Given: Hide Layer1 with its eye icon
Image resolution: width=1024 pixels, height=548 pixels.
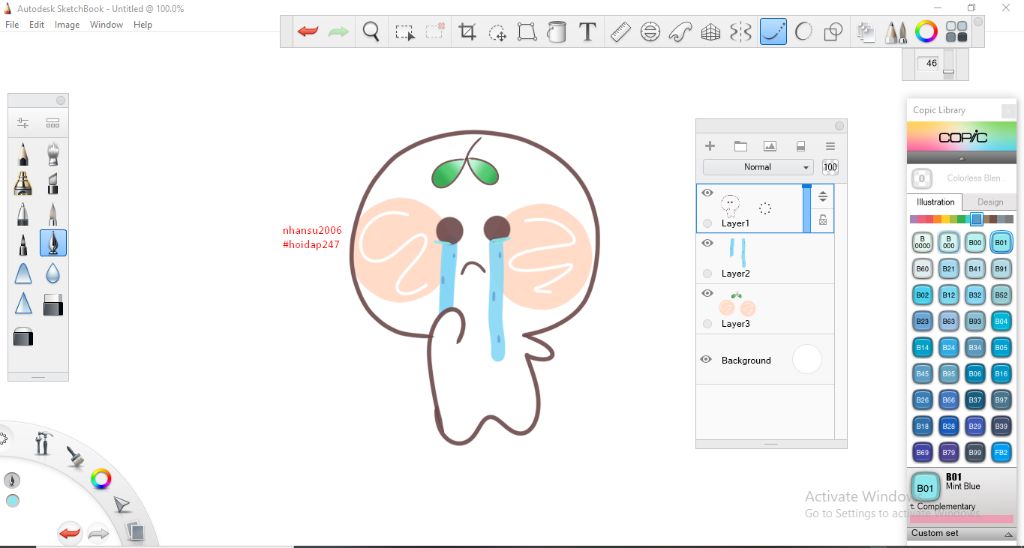Looking at the screenshot, I should pyautogui.click(x=707, y=193).
